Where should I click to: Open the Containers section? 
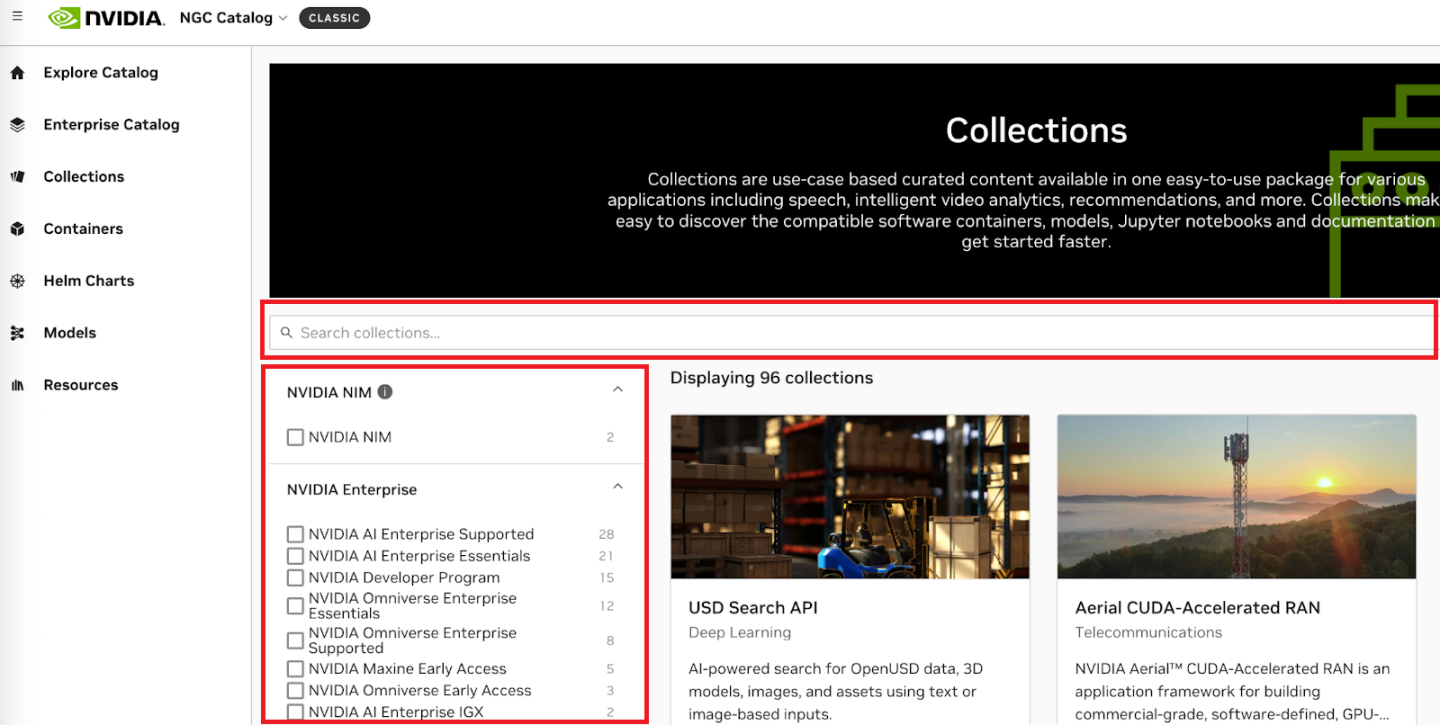coord(83,229)
